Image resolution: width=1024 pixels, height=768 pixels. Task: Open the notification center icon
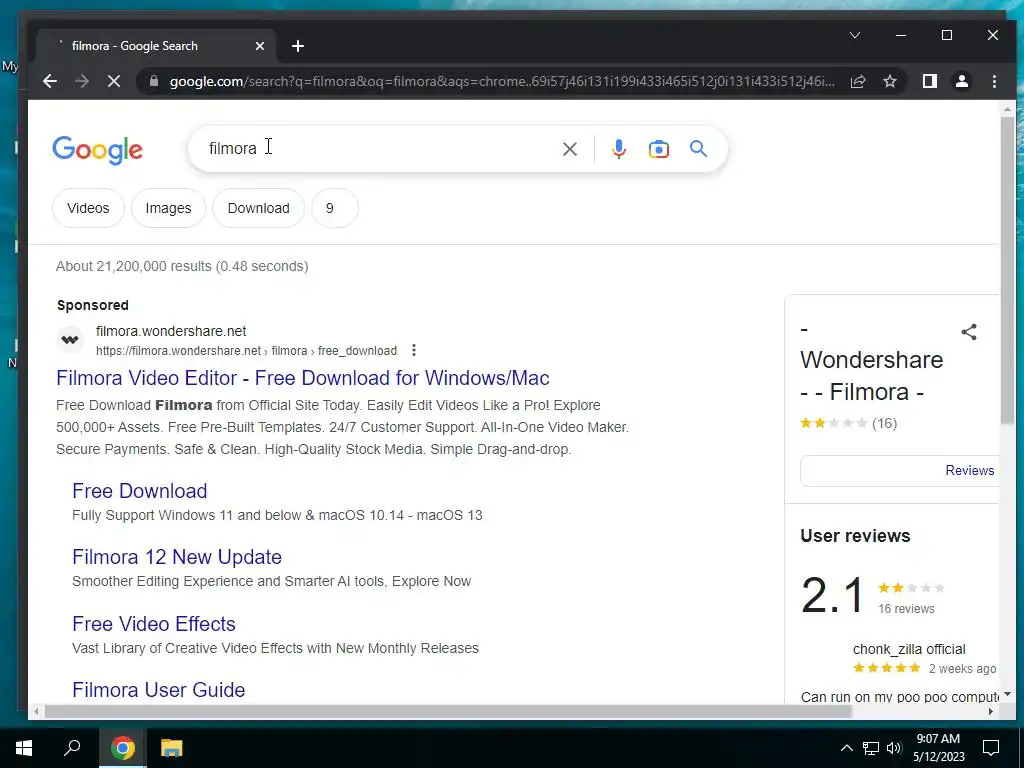[991, 748]
